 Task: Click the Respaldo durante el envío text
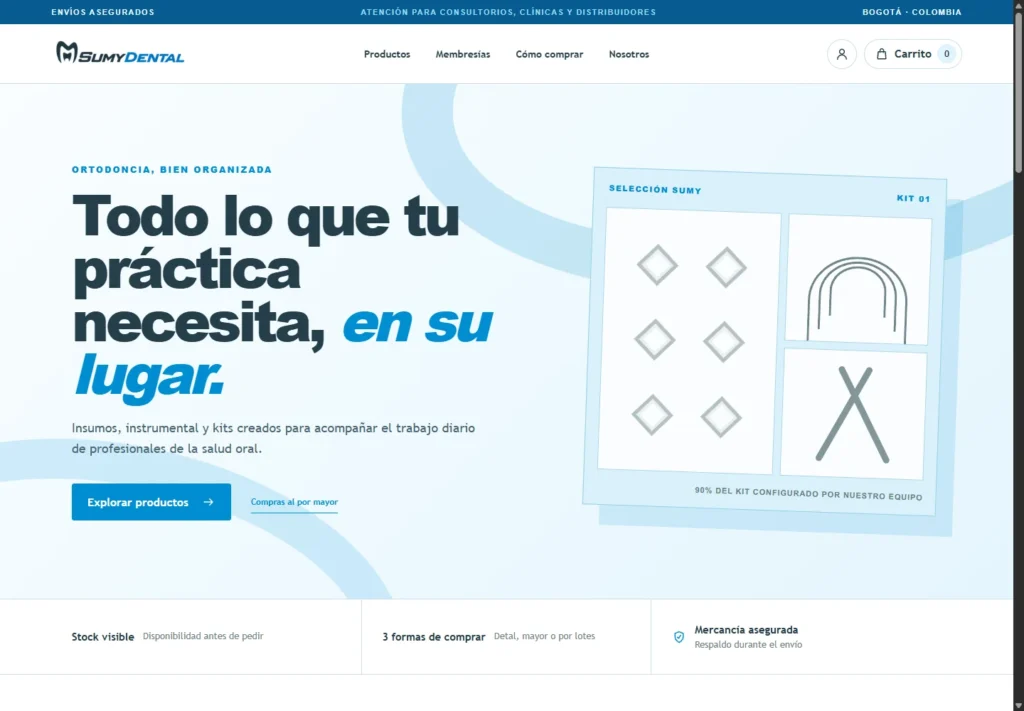[x=748, y=645]
